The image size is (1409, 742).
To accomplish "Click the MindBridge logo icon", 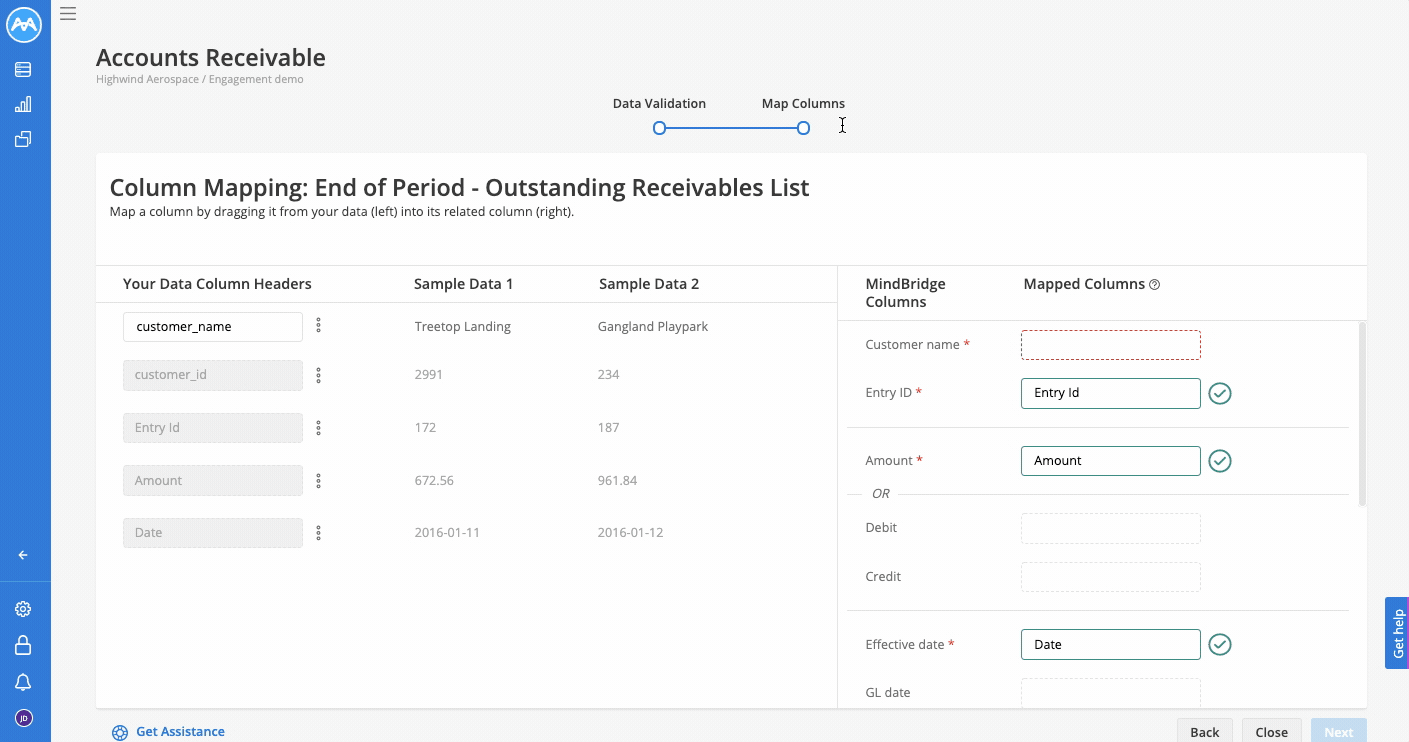I will click(x=24, y=24).
